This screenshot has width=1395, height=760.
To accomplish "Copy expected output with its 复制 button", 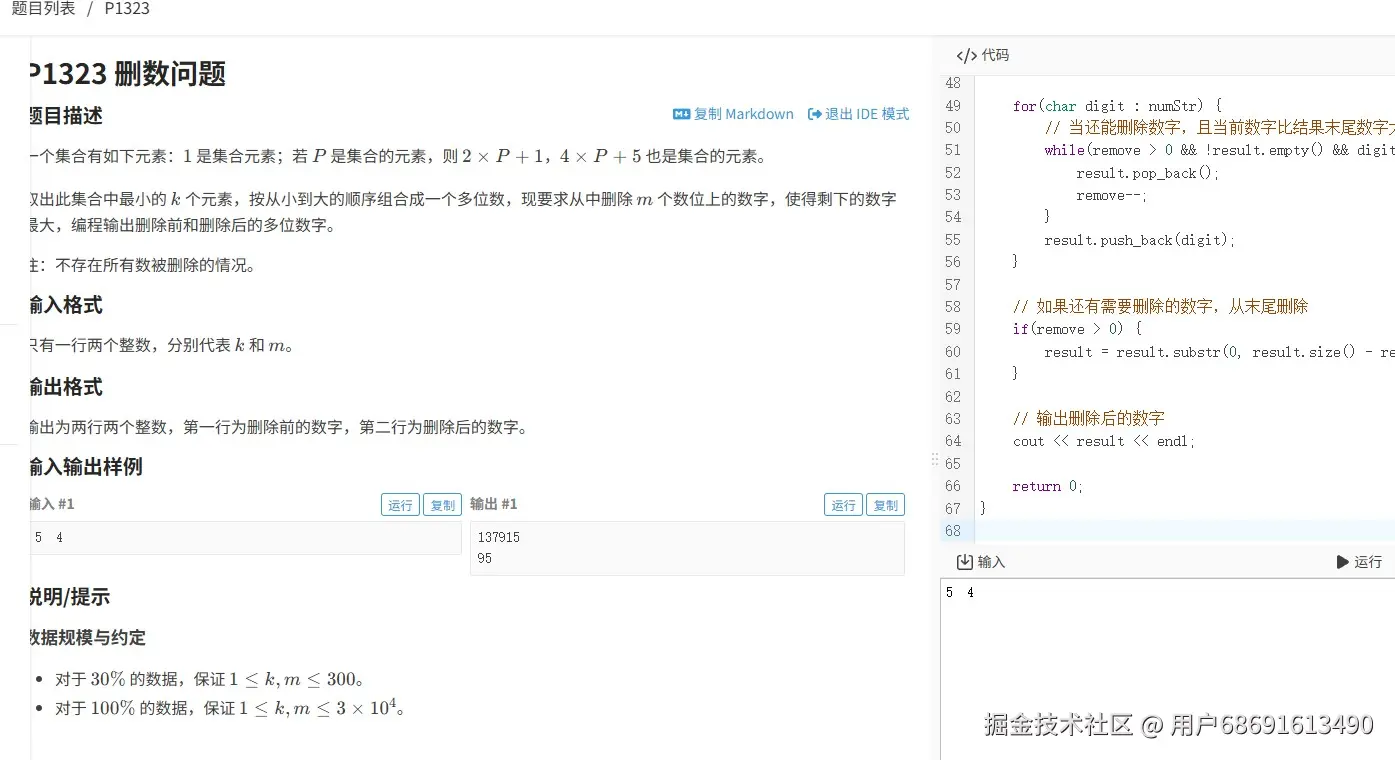I will 884,505.
